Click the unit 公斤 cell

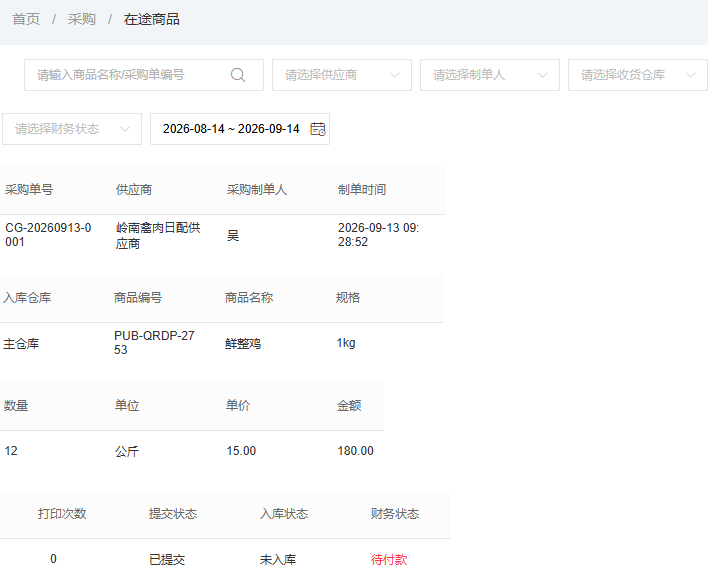tap(127, 451)
